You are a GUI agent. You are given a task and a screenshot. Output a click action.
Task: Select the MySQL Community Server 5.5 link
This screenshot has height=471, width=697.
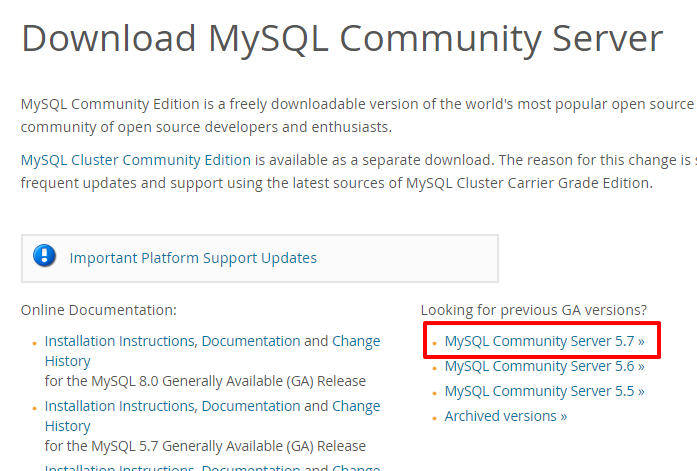point(545,391)
